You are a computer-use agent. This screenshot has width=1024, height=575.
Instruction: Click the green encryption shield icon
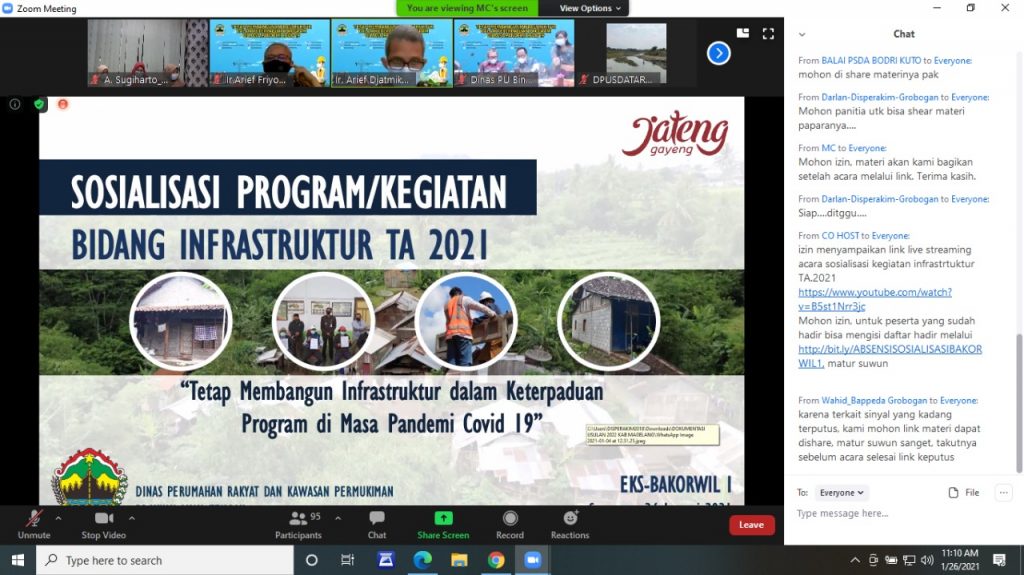click(39, 104)
